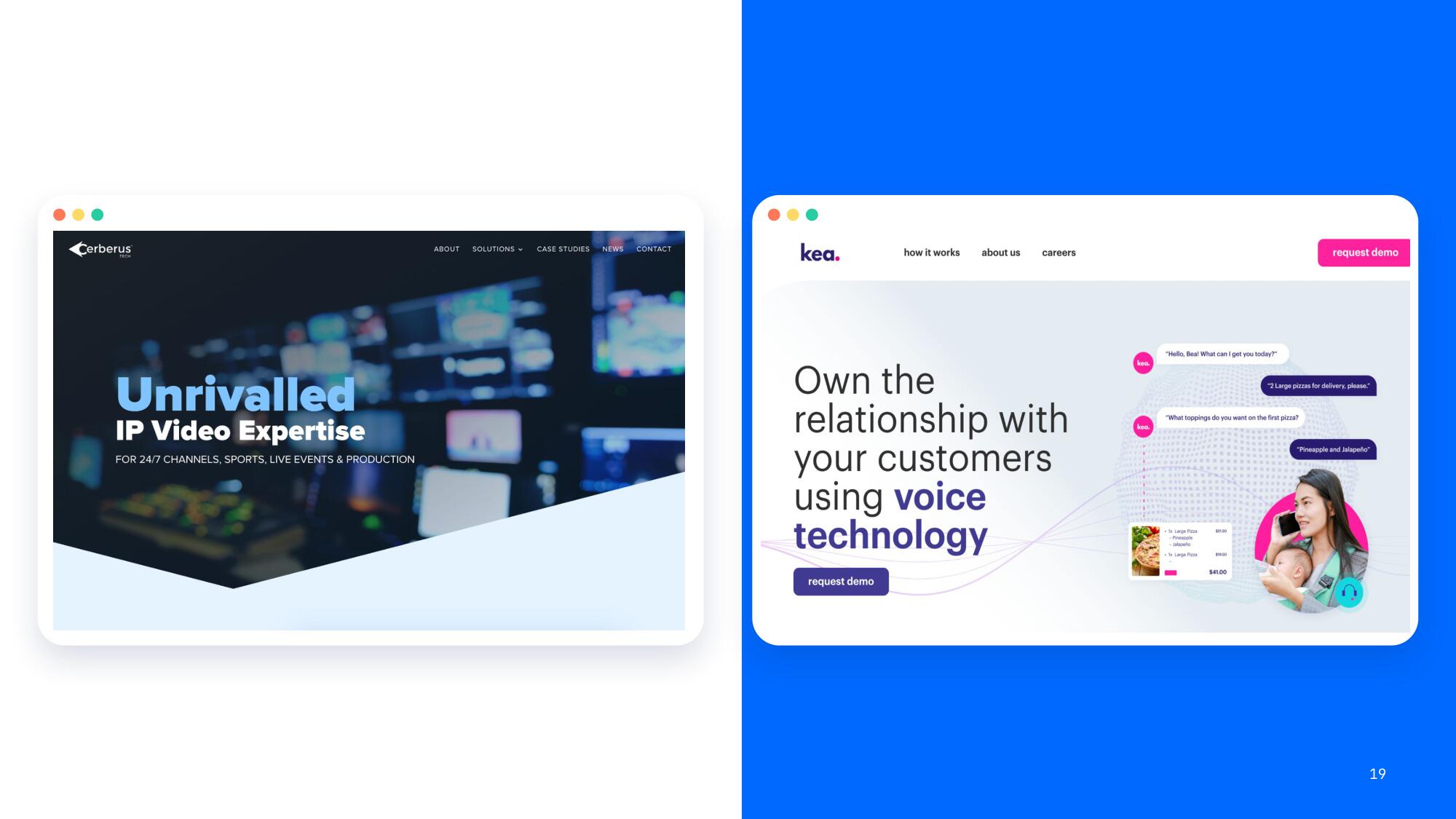Click the About Us link on Kea website

(1000, 252)
